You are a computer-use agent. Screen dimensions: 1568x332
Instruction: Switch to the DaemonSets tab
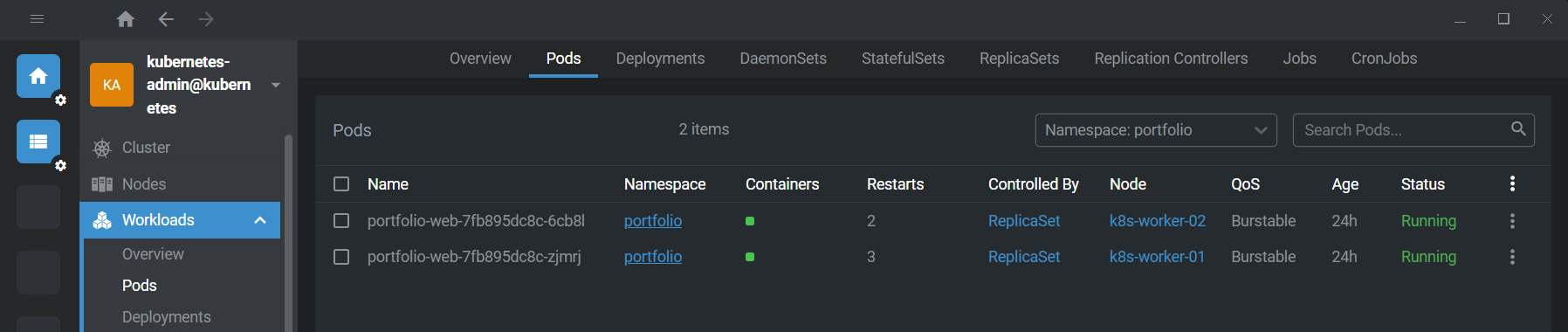[783, 59]
